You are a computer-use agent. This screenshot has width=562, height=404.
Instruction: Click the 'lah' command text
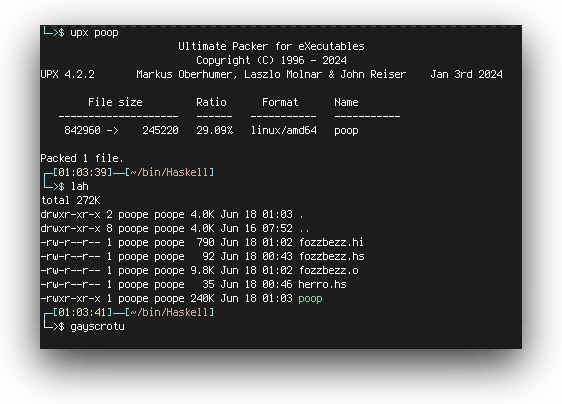[80, 186]
